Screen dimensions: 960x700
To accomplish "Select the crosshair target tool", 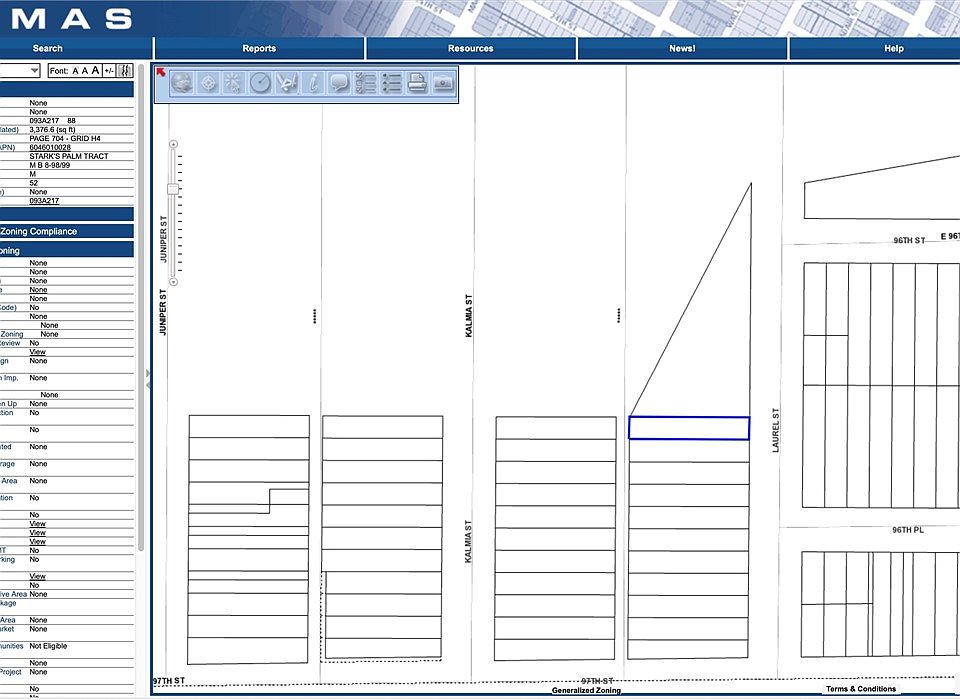I will pyautogui.click(x=208, y=83).
